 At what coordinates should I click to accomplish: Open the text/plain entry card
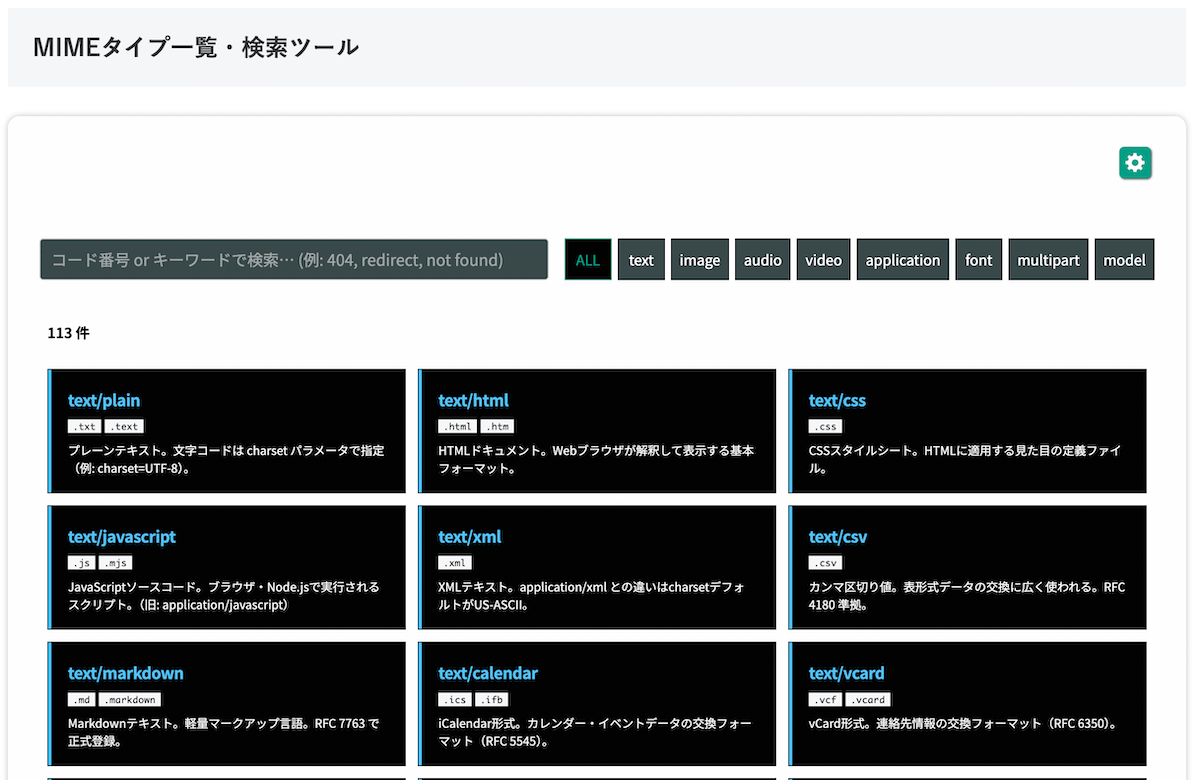pos(104,400)
